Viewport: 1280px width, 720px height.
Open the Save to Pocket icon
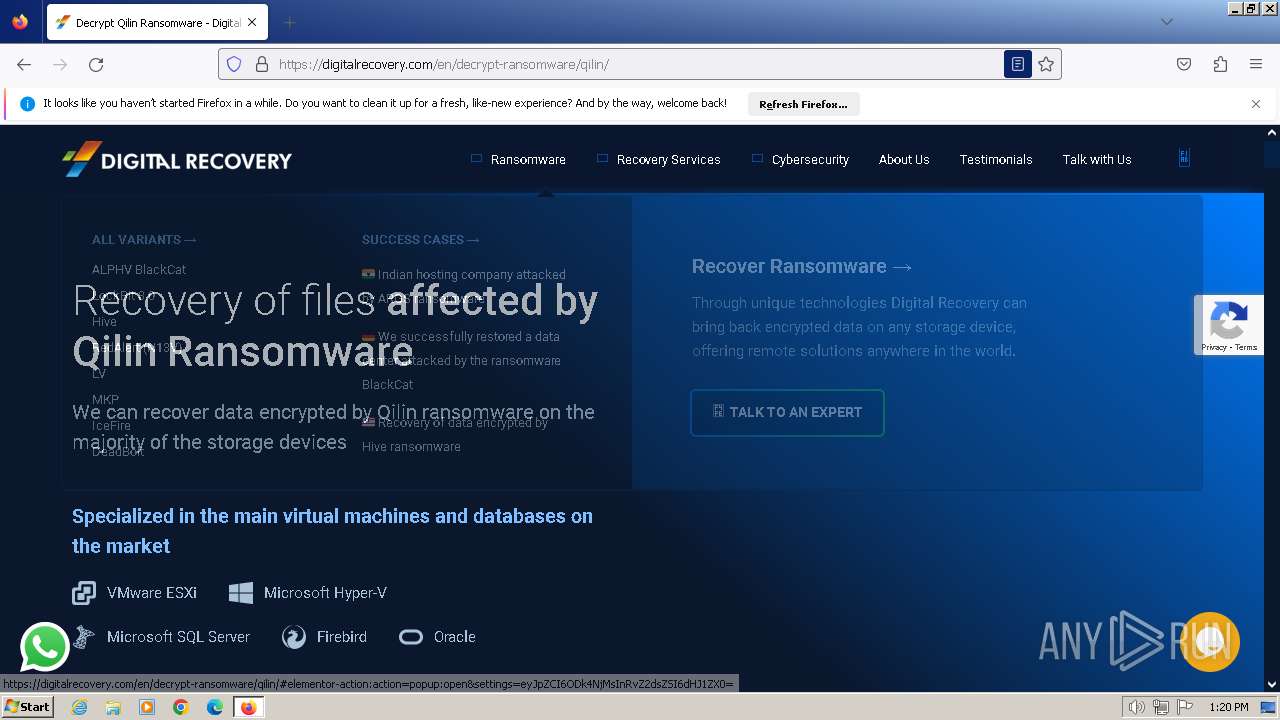1184,64
